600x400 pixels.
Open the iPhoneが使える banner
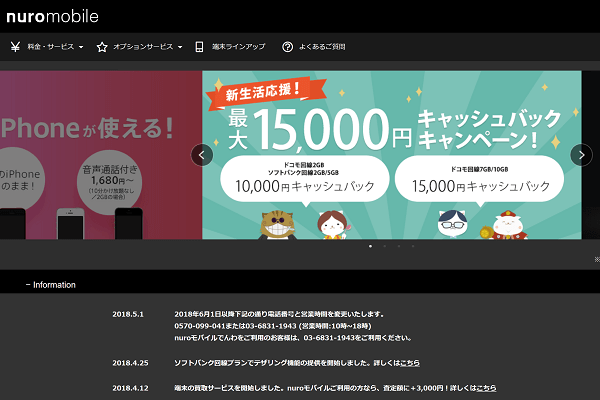point(101,155)
